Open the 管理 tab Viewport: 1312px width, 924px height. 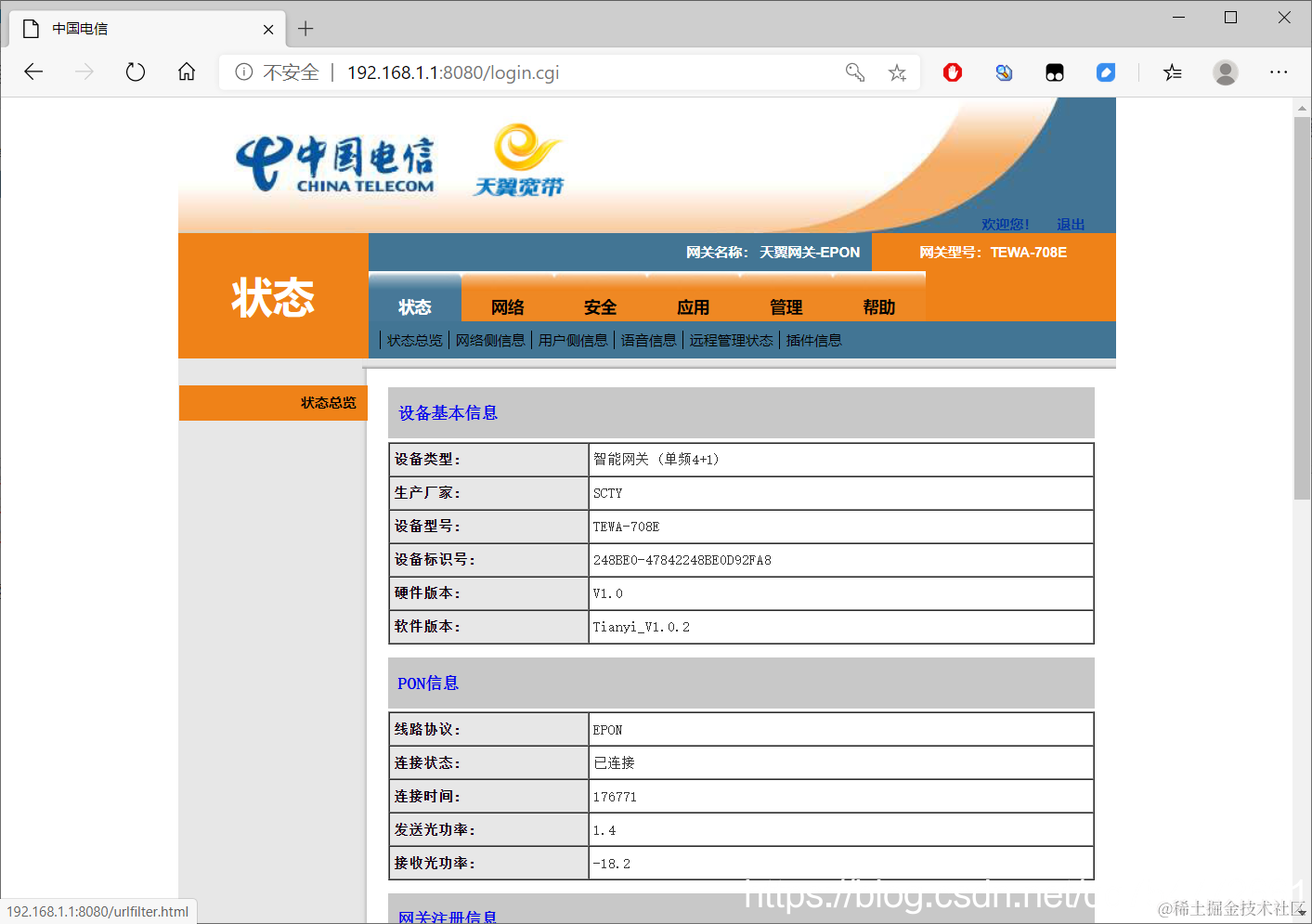(x=786, y=306)
